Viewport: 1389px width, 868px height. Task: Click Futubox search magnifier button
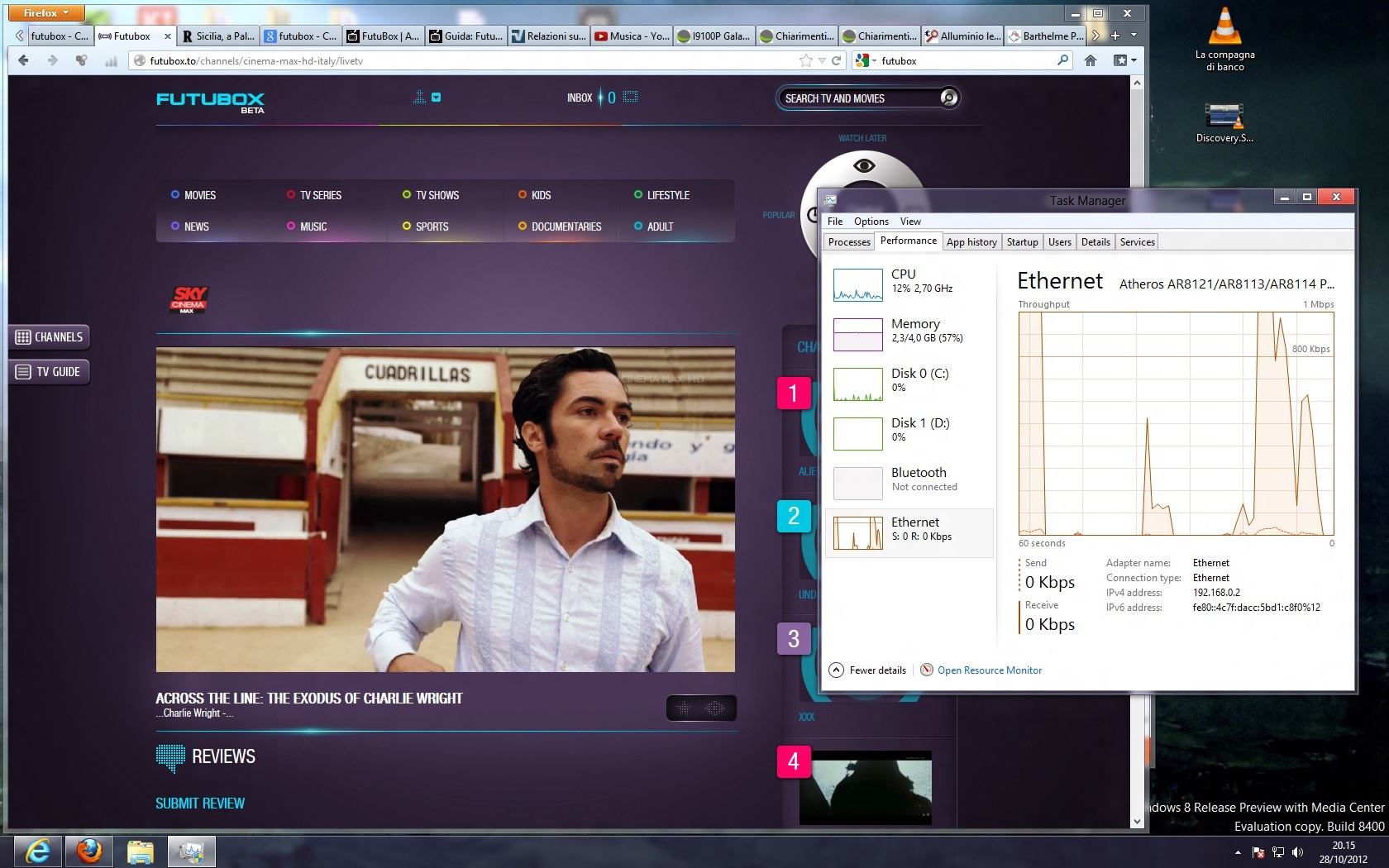coord(949,98)
